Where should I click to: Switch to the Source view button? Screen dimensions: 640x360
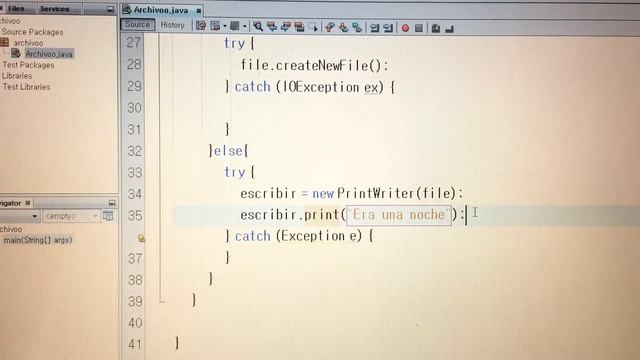tap(138, 24)
